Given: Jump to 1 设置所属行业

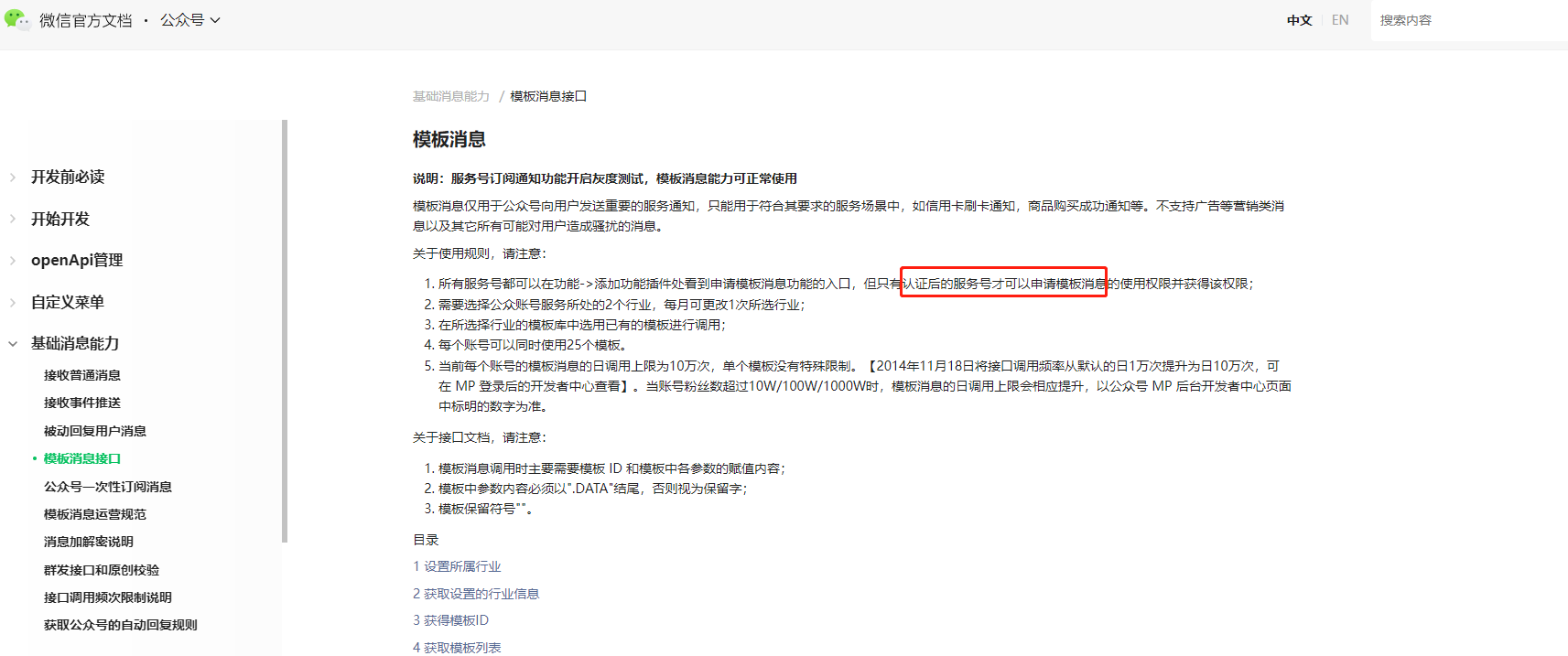Looking at the screenshot, I should [457, 567].
